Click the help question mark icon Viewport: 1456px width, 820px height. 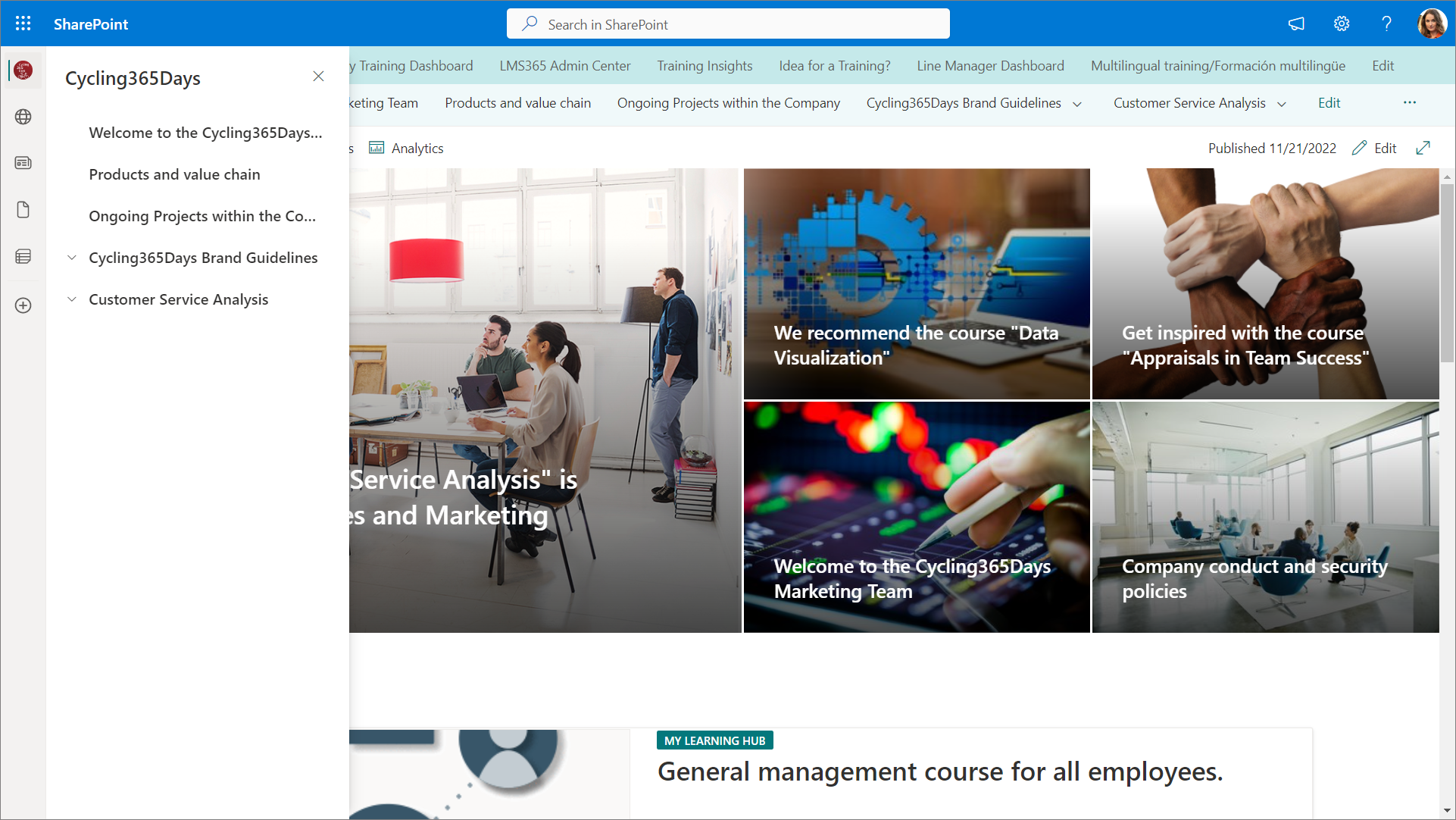1386,23
